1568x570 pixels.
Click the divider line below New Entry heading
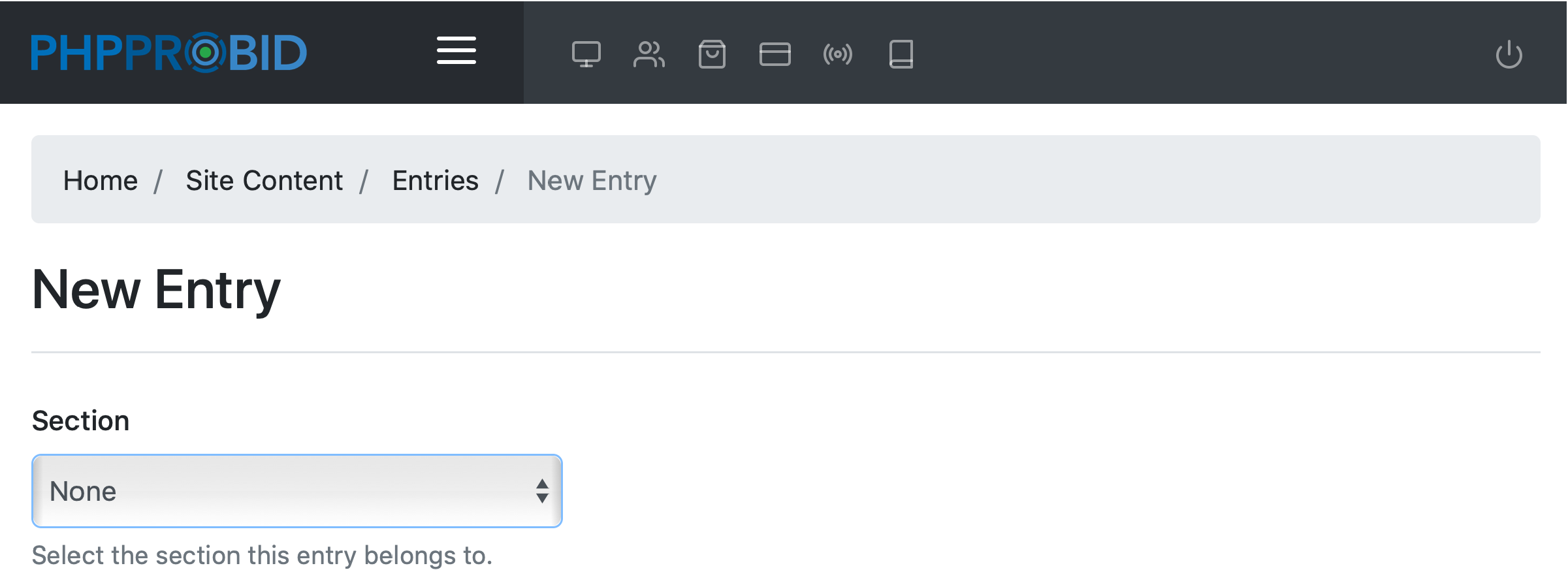point(785,352)
